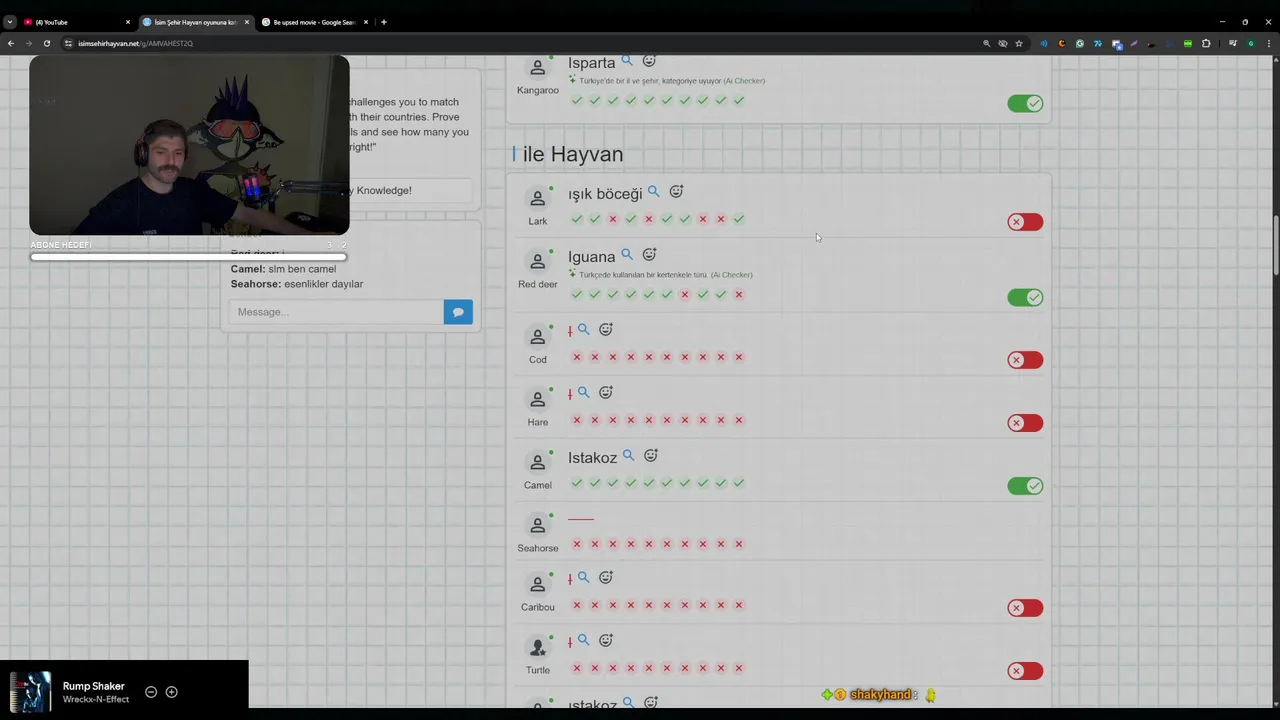Screen dimensions: 1280x720
Task: Open emoji reaction in Caribou's row
Action: (605, 577)
